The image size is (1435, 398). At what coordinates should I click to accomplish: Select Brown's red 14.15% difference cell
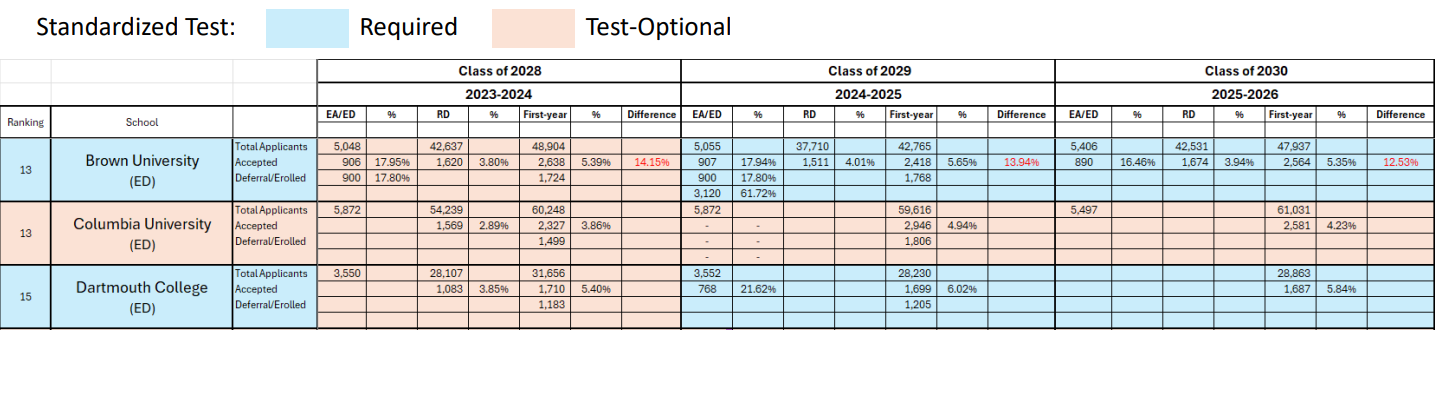tap(652, 161)
